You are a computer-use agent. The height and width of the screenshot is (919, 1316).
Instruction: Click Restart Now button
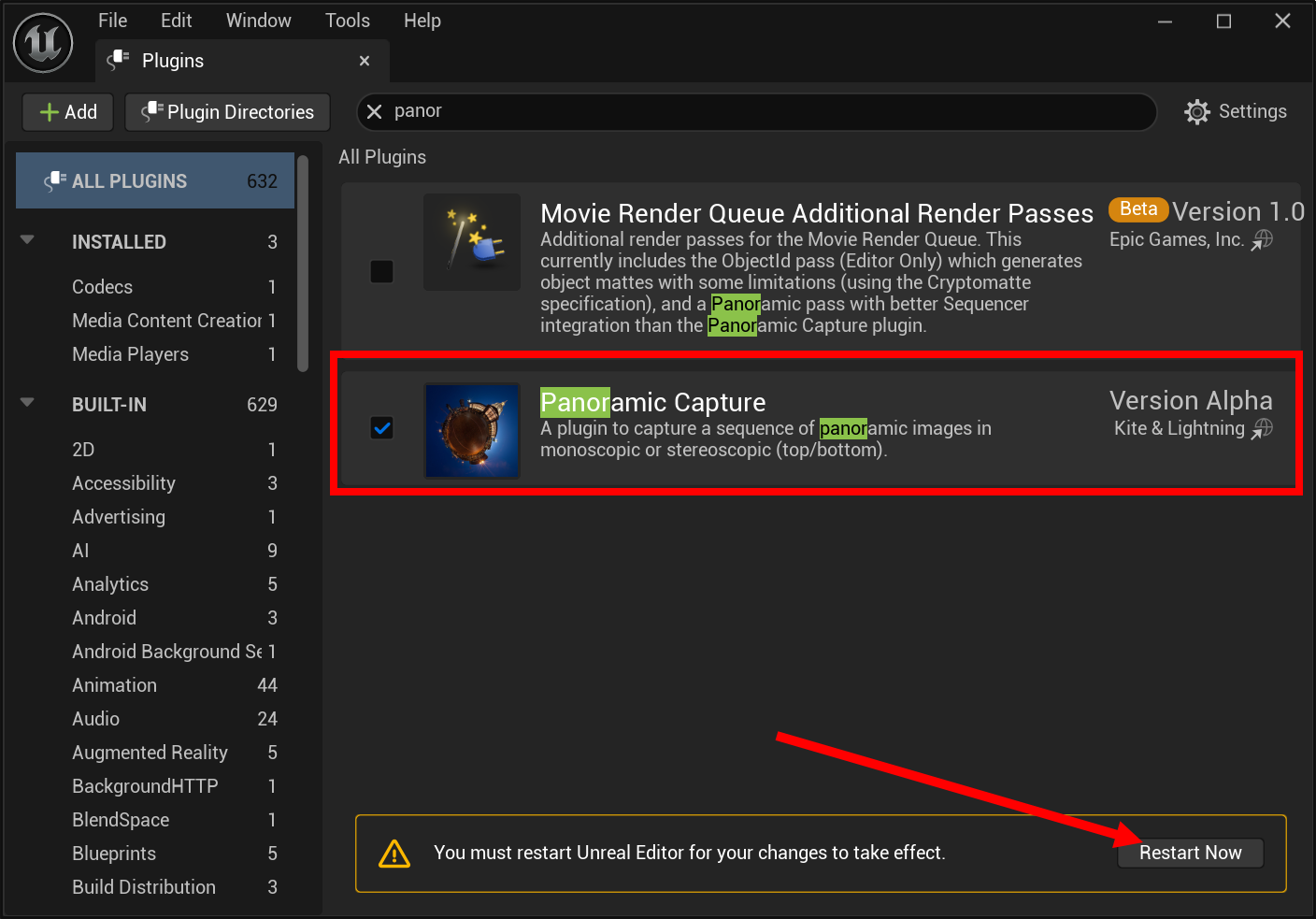tap(1191, 853)
